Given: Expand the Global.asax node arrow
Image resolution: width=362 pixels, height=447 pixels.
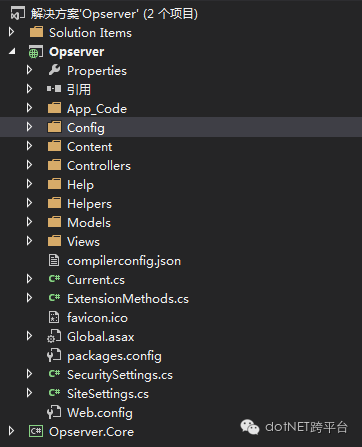Looking at the screenshot, I should click(30, 336).
